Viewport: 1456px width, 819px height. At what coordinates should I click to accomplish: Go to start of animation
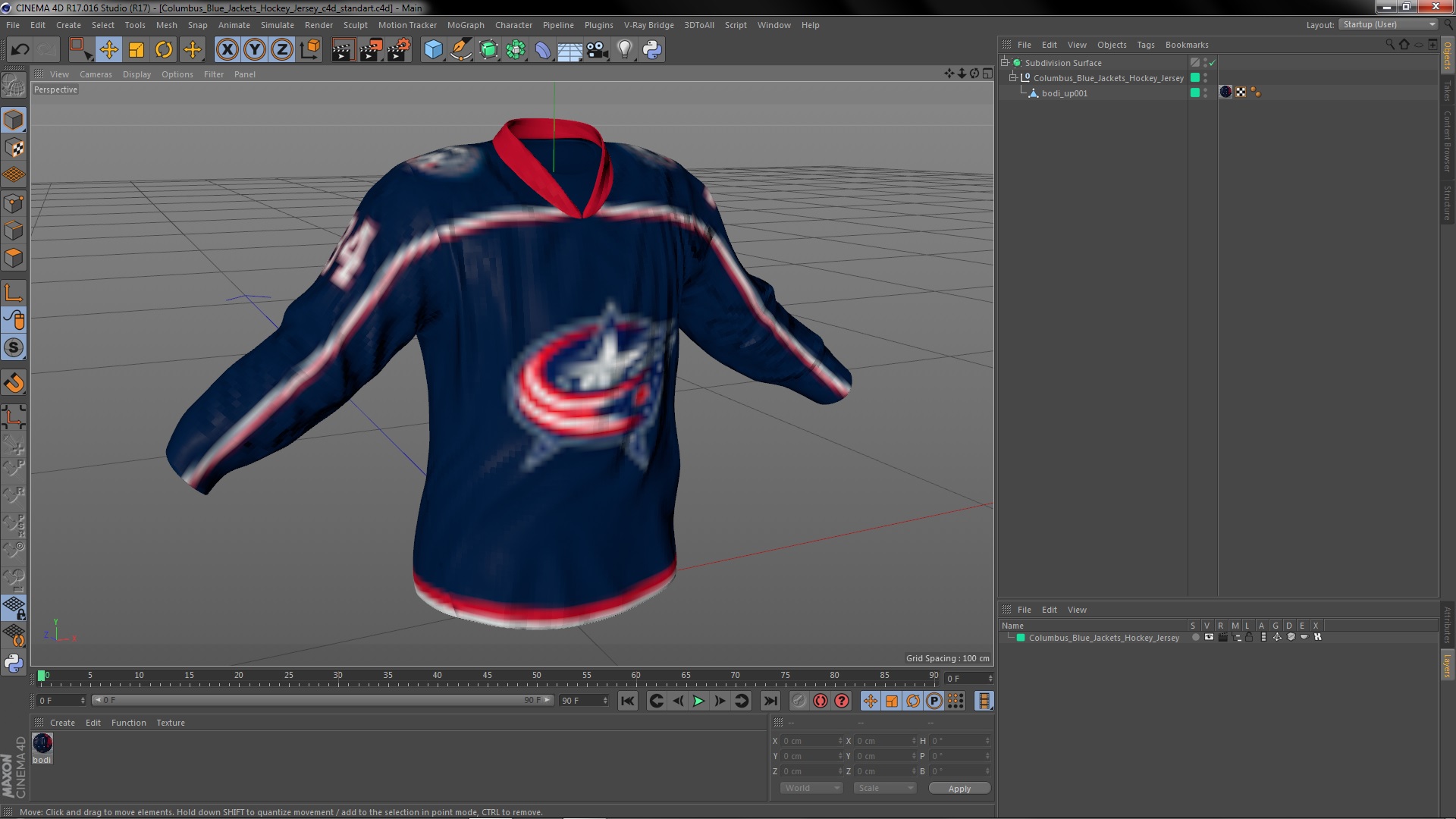pos(627,701)
